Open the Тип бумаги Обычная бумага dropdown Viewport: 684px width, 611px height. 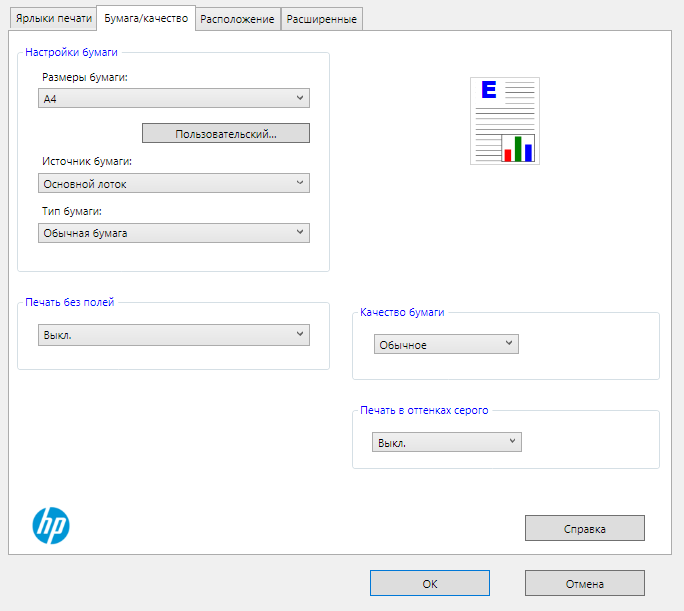(174, 233)
